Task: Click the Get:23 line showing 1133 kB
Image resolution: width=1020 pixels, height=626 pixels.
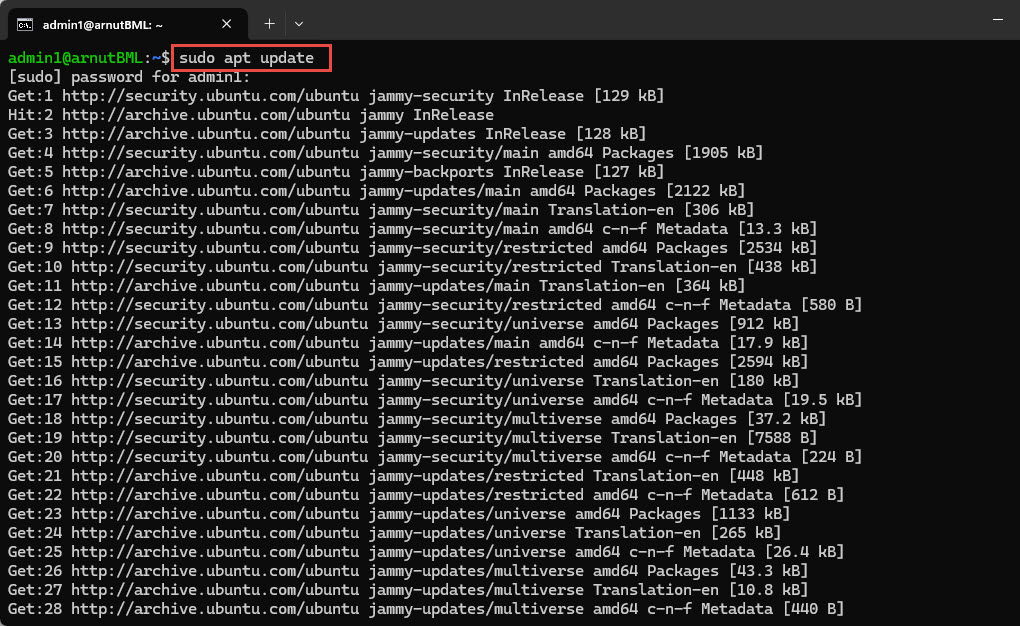Action: point(399,514)
